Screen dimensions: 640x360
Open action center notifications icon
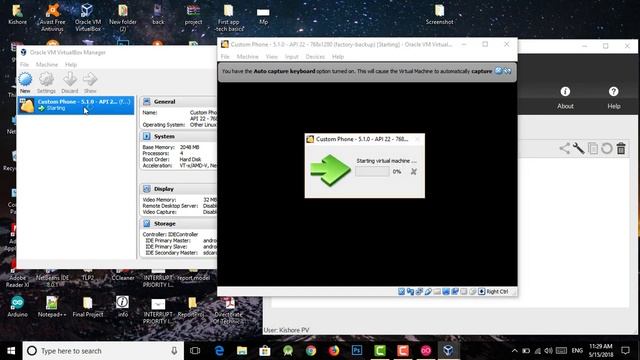coord(625,351)
